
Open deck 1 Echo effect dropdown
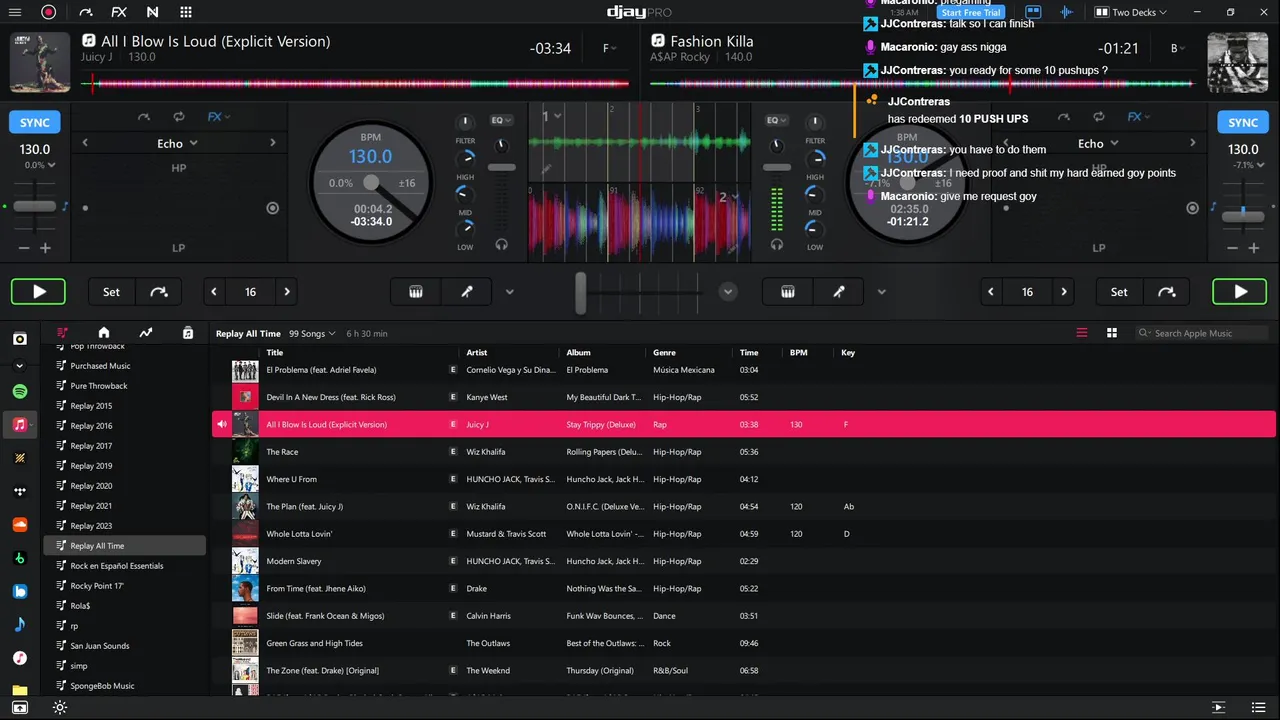pyautogui.click(x=178, y=143)
